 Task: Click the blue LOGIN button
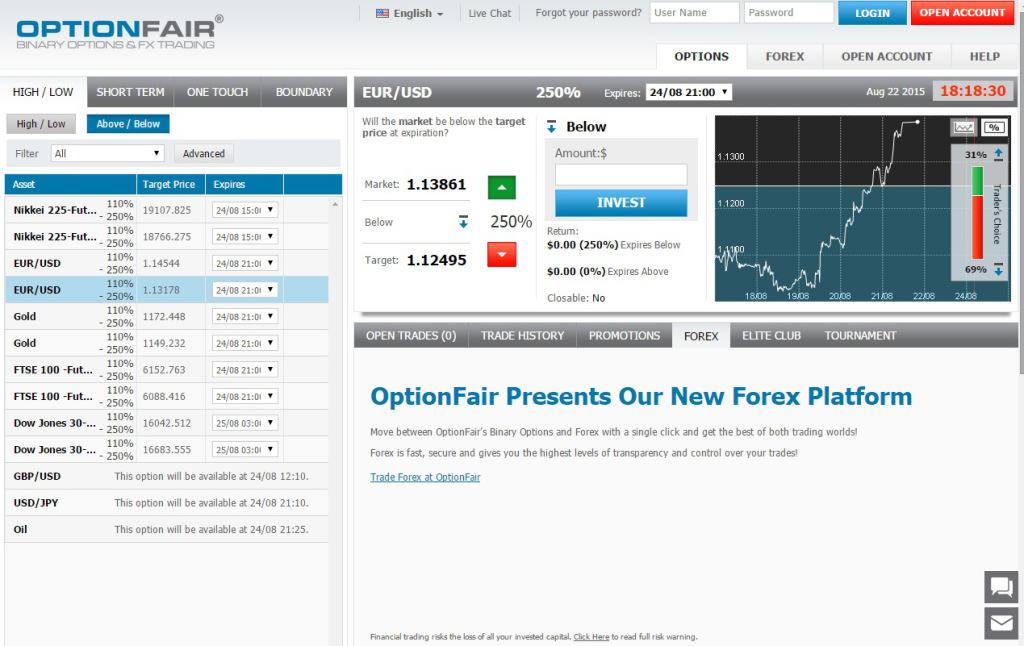872,13
